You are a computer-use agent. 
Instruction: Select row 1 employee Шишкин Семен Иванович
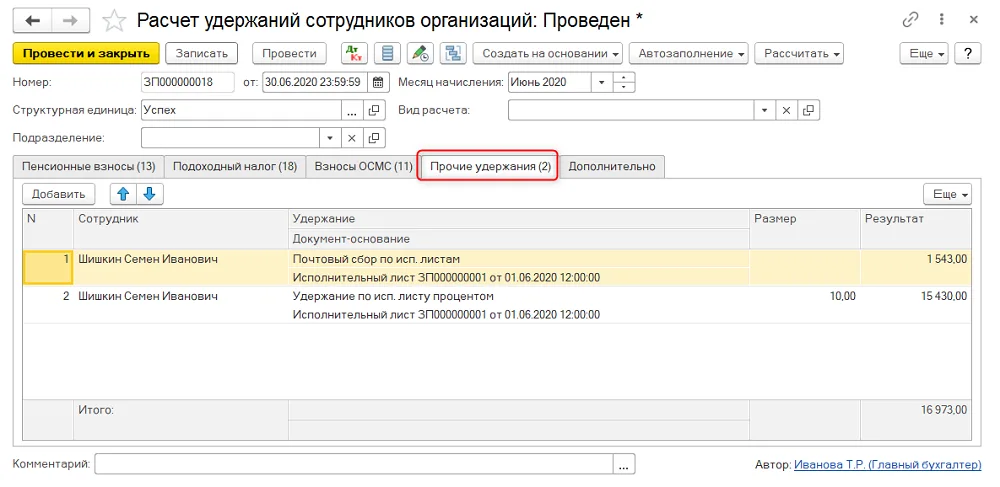pyautogui.click(x=148, y=259)
